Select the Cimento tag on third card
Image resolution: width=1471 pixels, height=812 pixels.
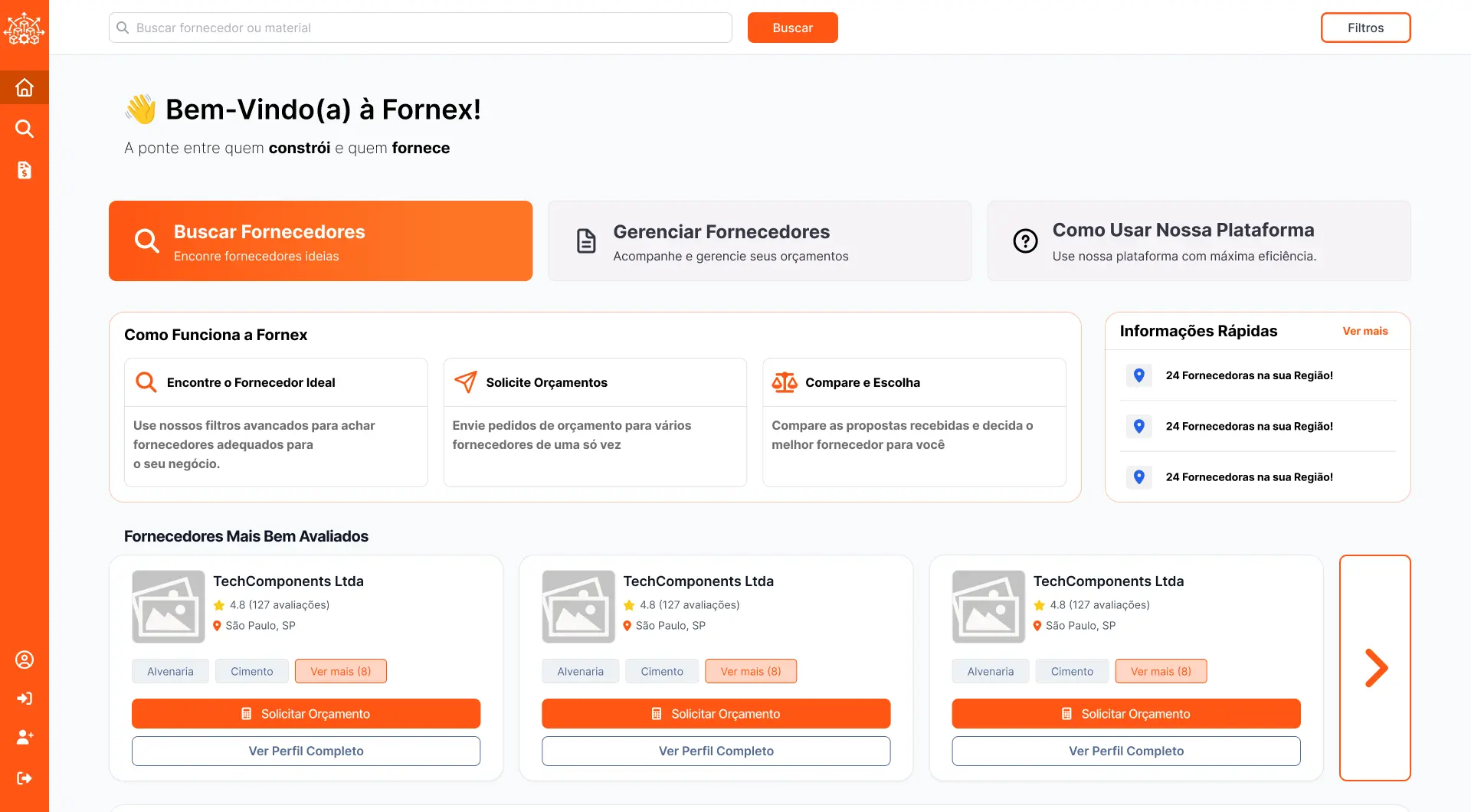coord(1072,671)
